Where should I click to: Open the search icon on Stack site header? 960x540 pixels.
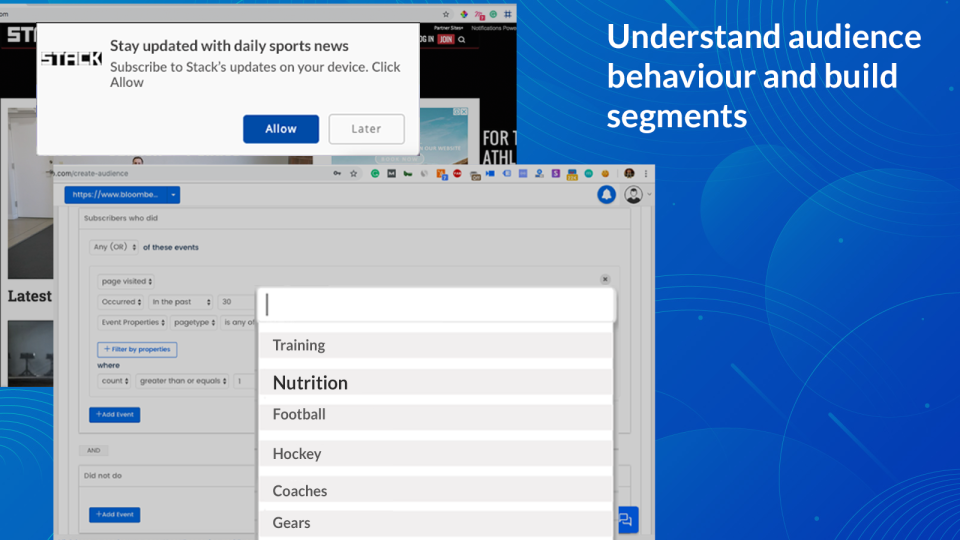462,40
